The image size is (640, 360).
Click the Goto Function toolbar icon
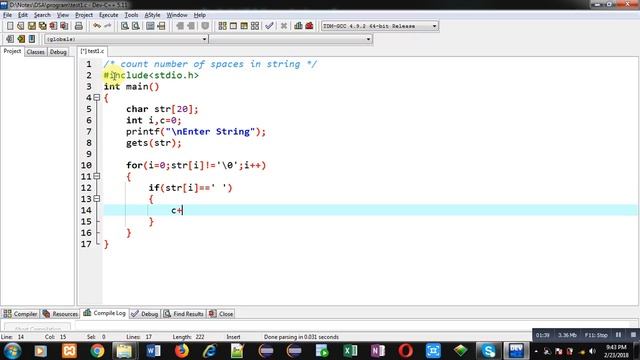(x=150, y=26)
